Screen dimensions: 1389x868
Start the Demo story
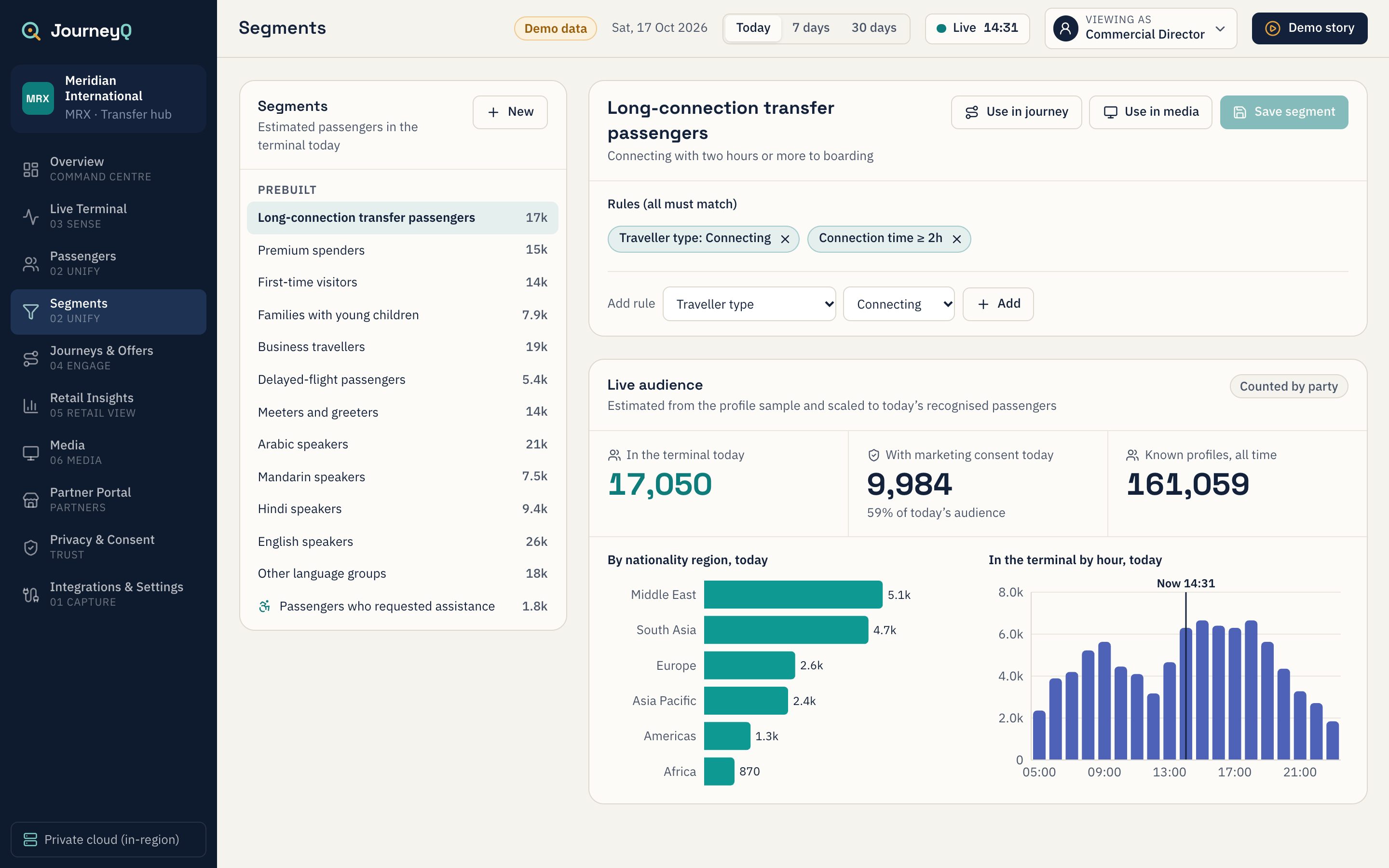coord(1309,28)
